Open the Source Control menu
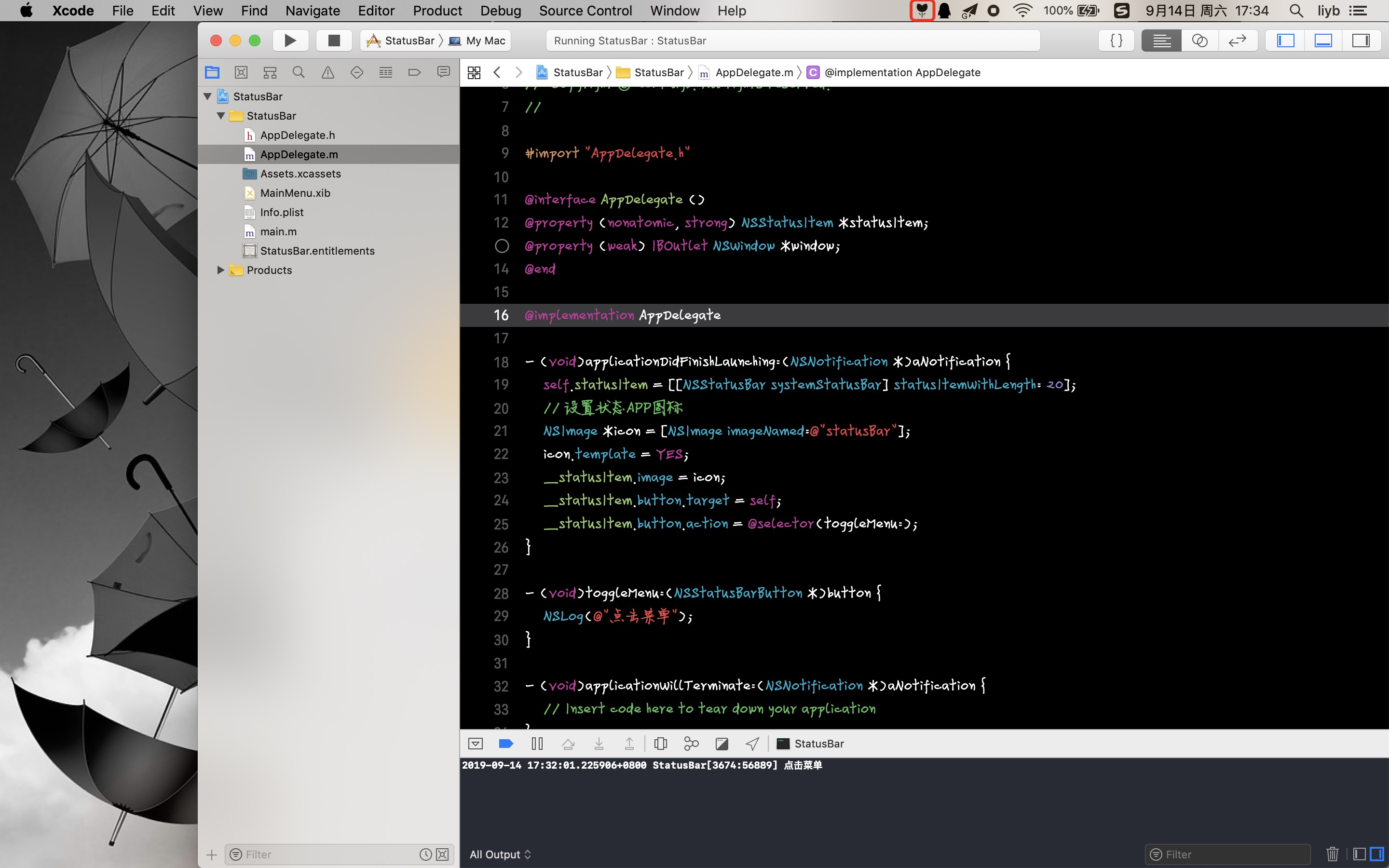 click(x=586, y=10)
